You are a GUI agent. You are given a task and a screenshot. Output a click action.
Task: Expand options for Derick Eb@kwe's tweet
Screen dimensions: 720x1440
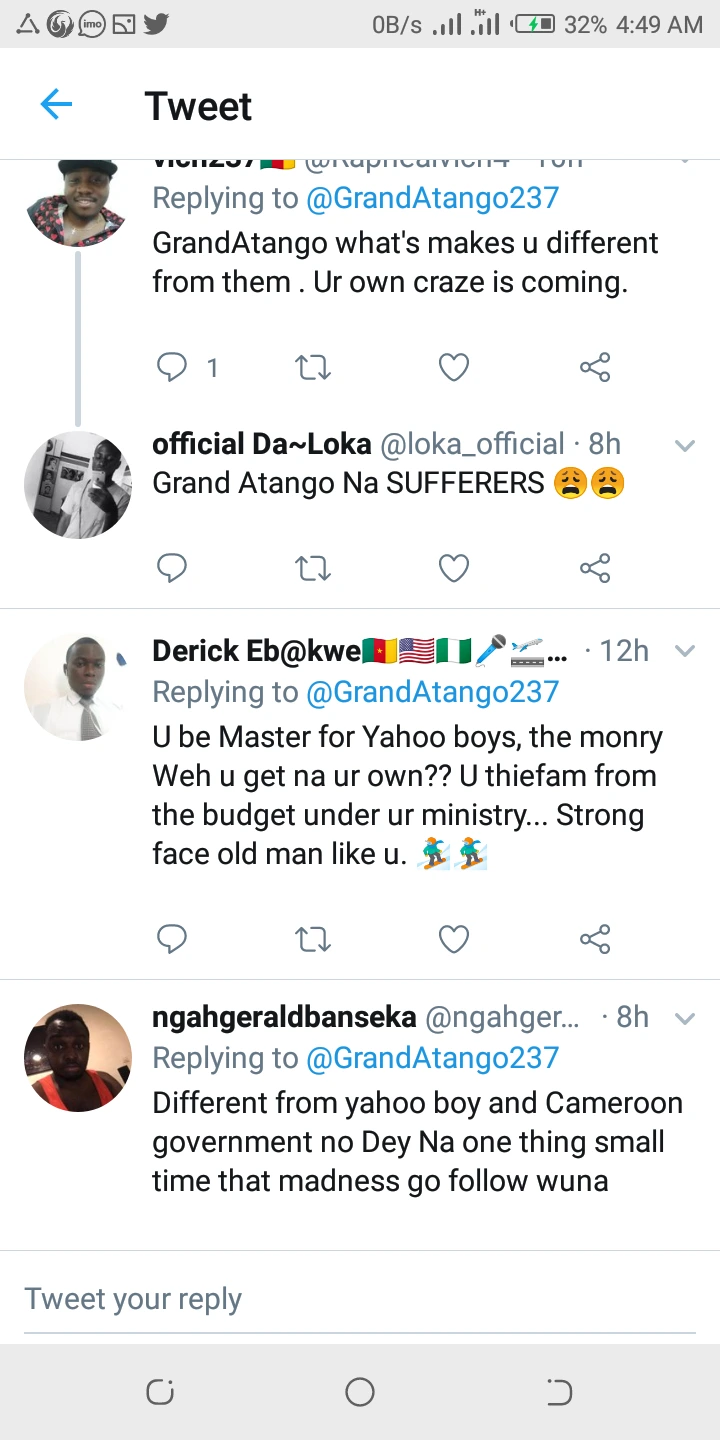click(685, 651)
